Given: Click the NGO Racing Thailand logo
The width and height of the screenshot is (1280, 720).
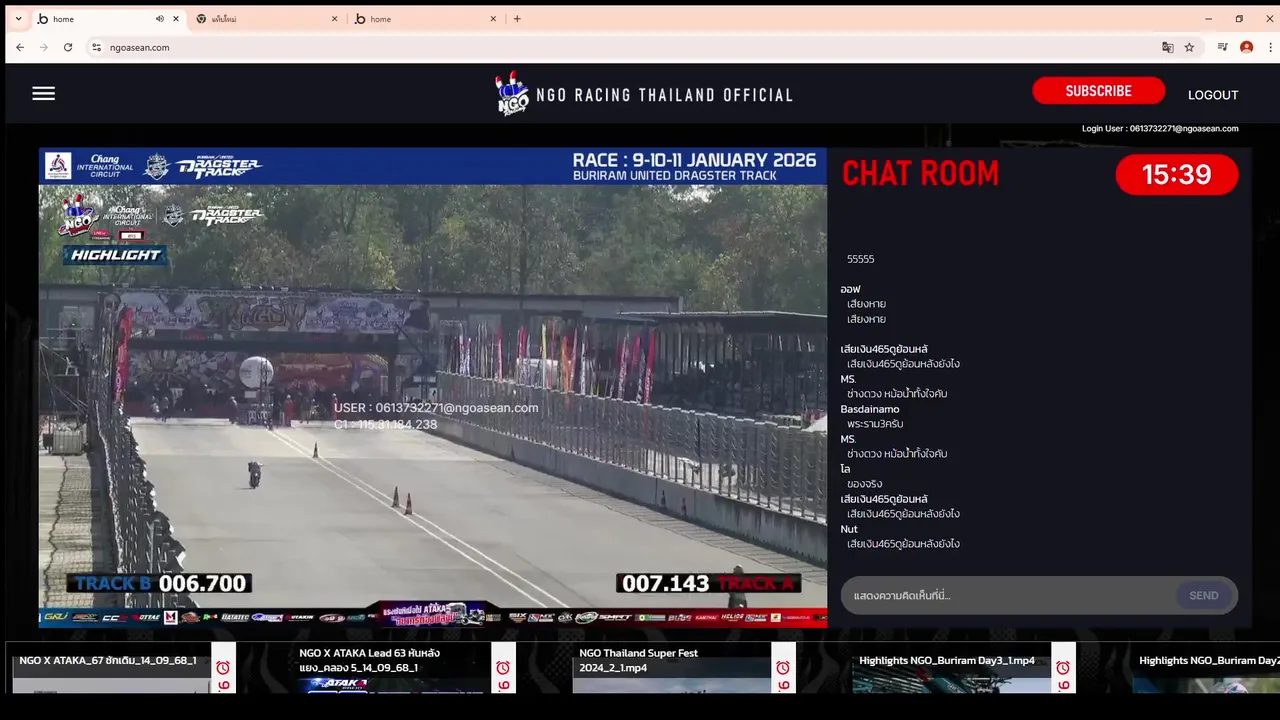Looking at the screenshot, I should 644,94.
